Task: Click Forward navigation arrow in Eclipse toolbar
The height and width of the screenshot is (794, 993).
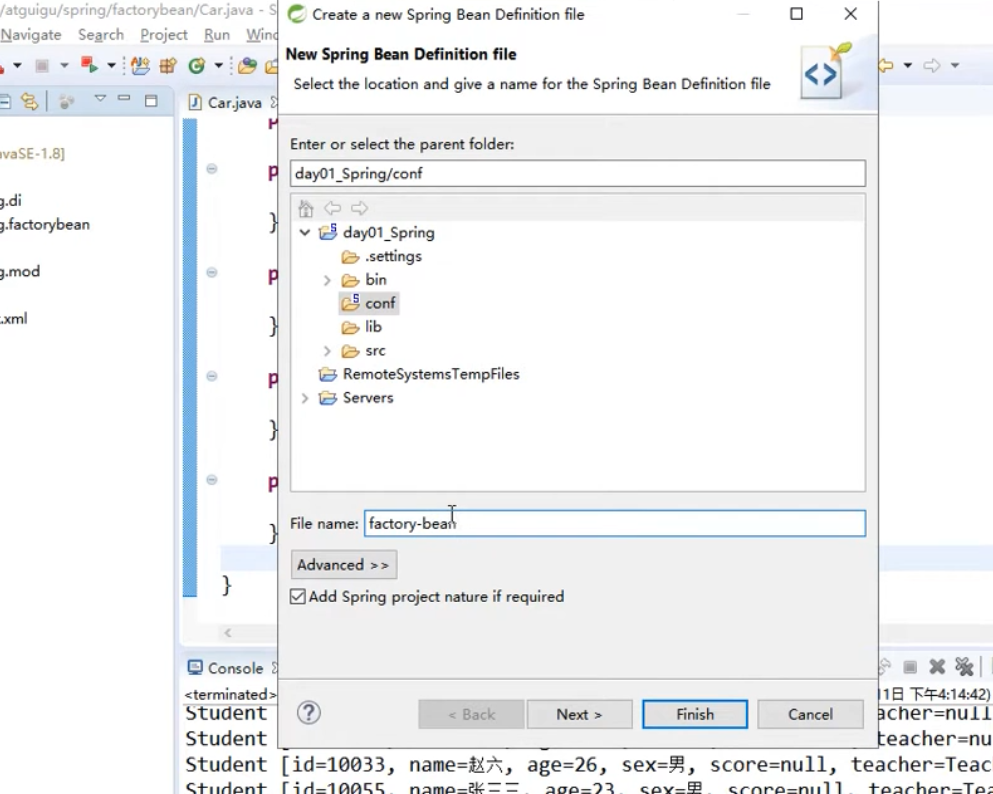Action: coord(931,65)
